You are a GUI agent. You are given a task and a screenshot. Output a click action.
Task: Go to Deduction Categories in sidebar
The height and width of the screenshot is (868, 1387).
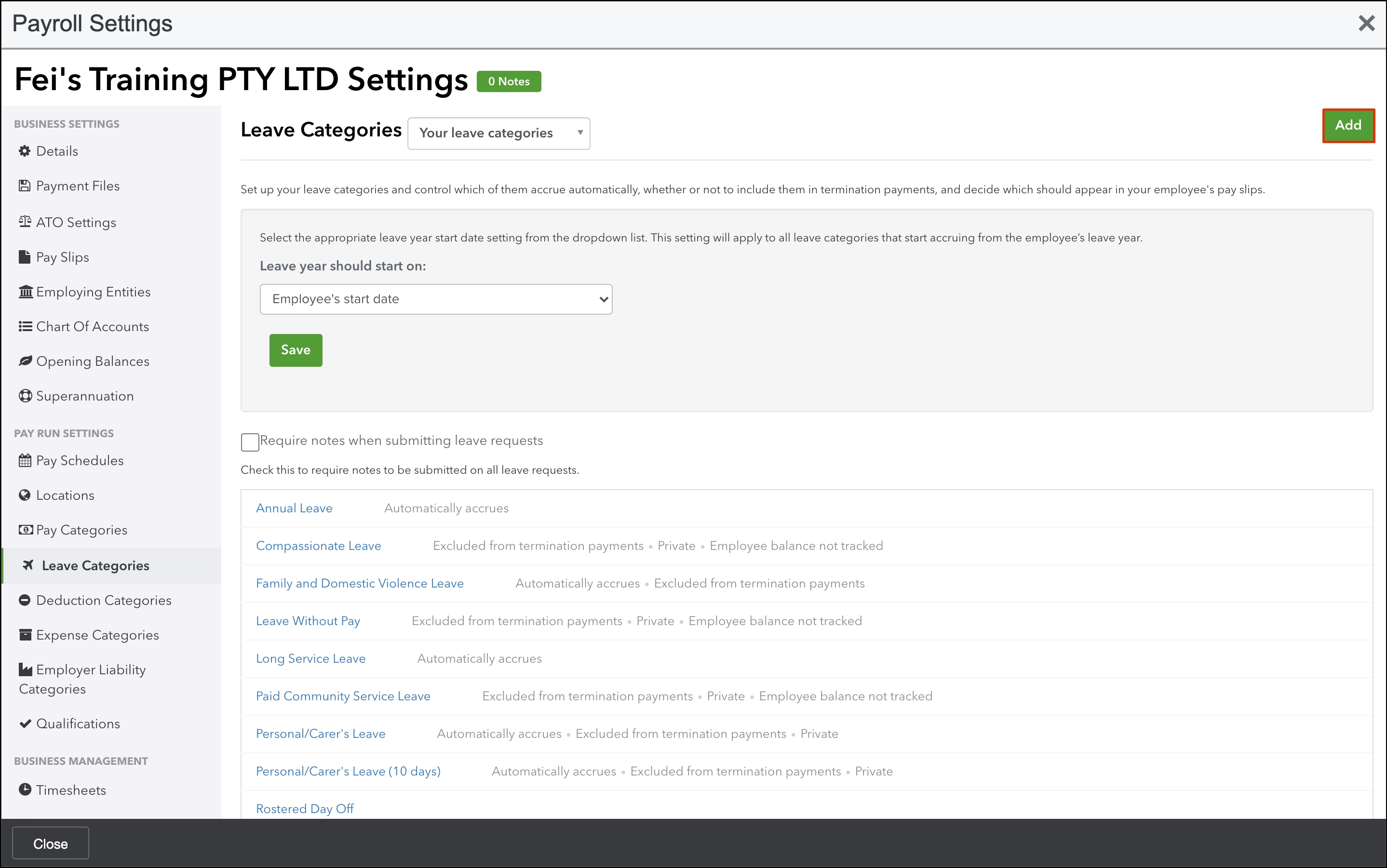(103, 601)
